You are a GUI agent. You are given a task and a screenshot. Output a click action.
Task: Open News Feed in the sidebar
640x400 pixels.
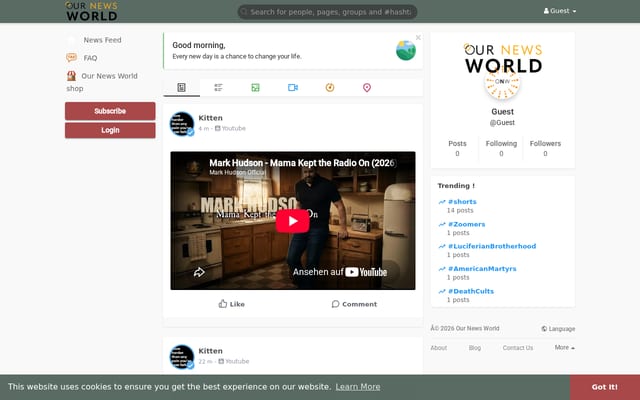(102, 40)
